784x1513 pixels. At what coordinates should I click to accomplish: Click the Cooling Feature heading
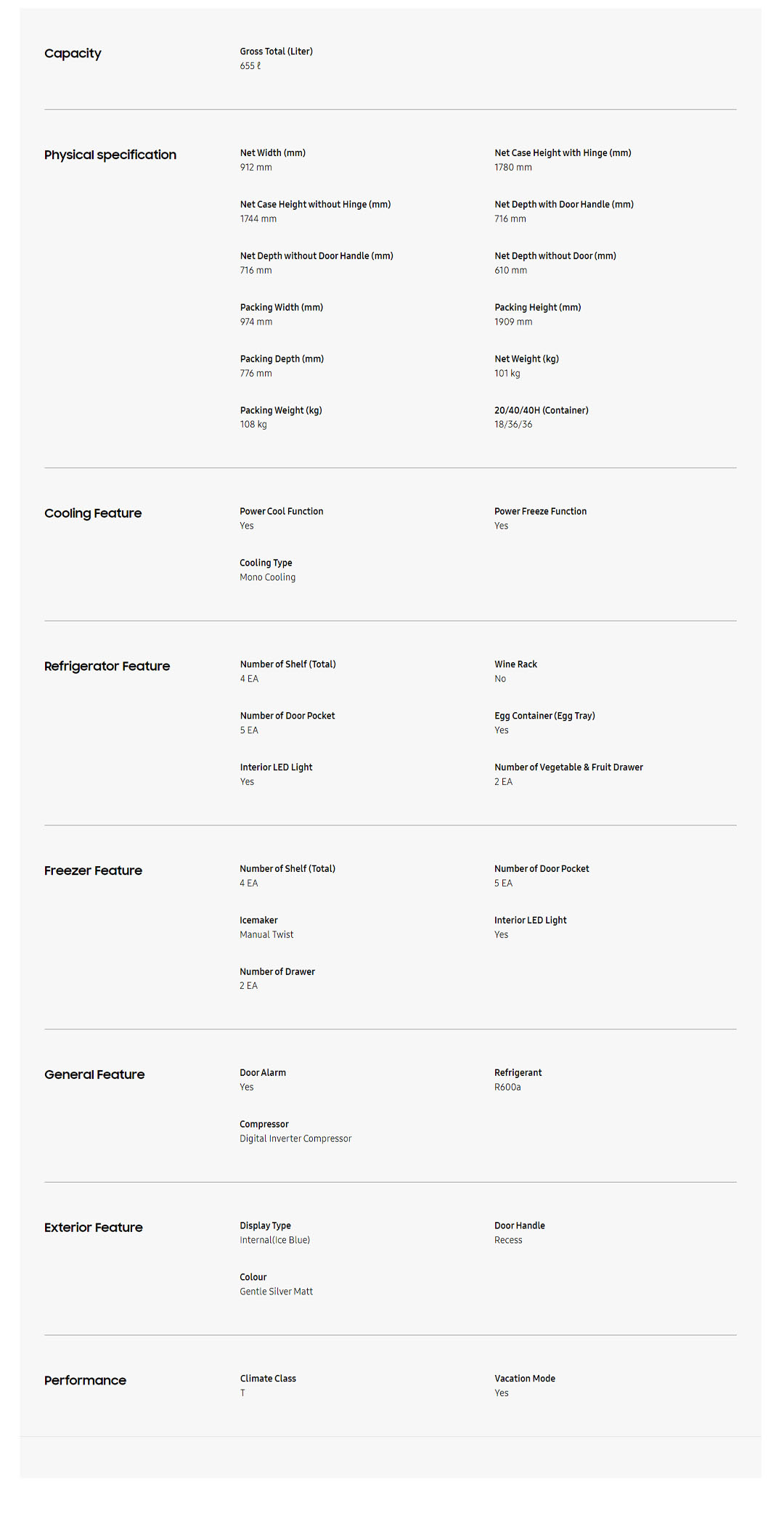[93, 514]
